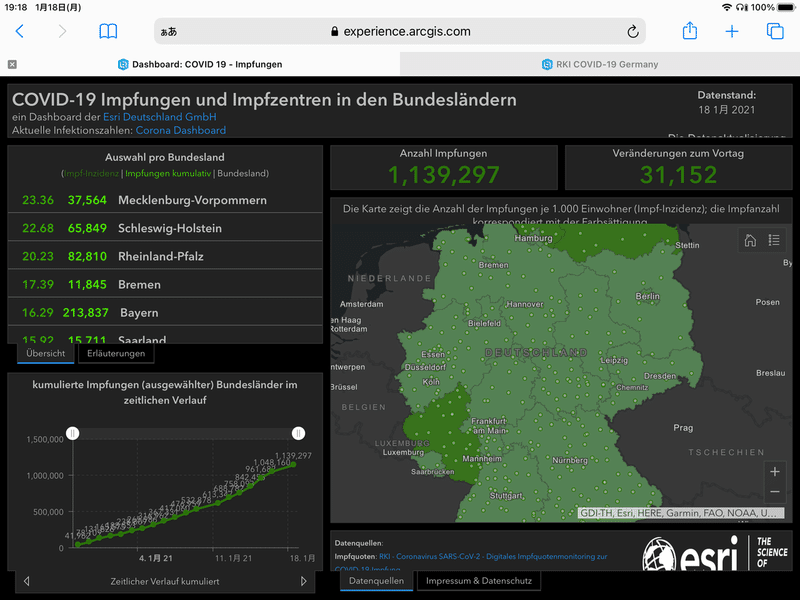
Task: Reload the page with the refresh icon
Action: pyautogui.click(x=633, y=32)
